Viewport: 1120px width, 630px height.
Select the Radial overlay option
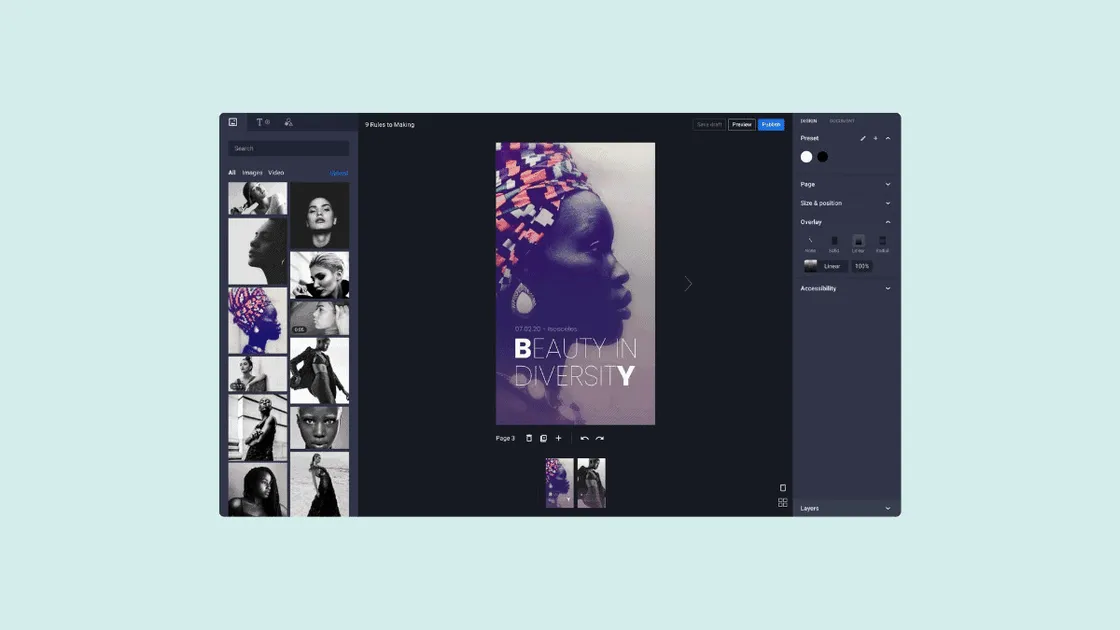882,243
